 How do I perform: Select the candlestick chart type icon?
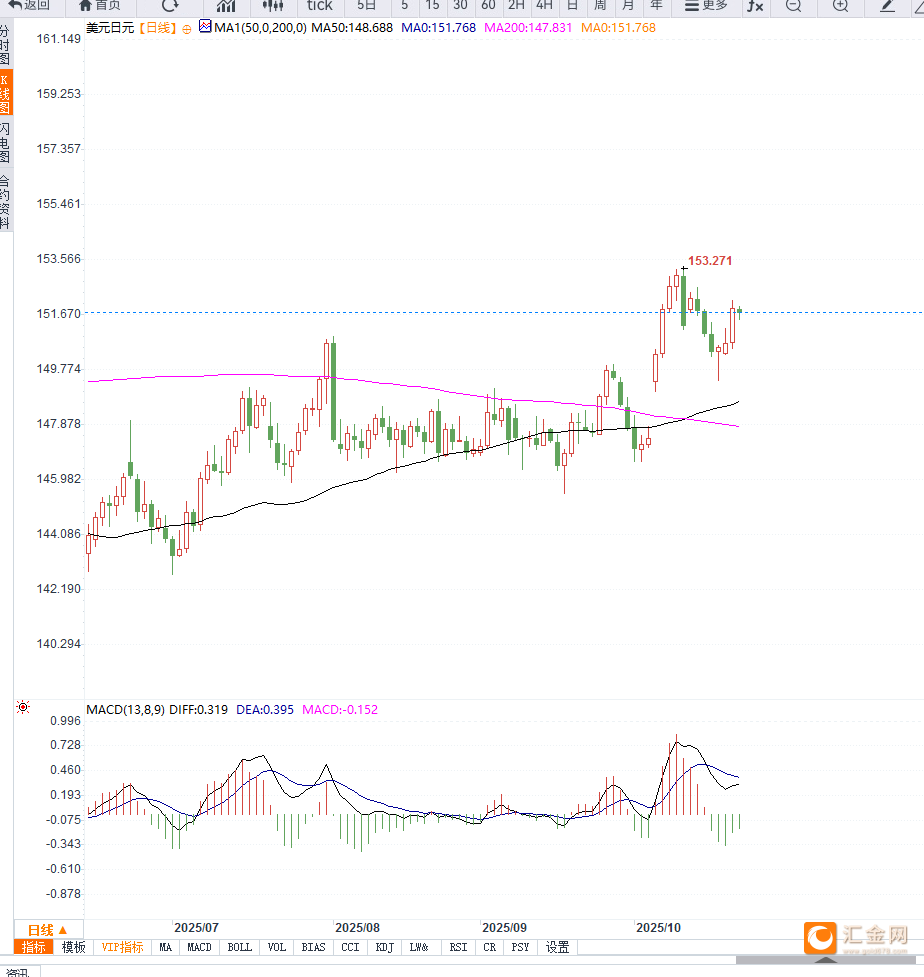pyautogui.click(x=273, y=6)
